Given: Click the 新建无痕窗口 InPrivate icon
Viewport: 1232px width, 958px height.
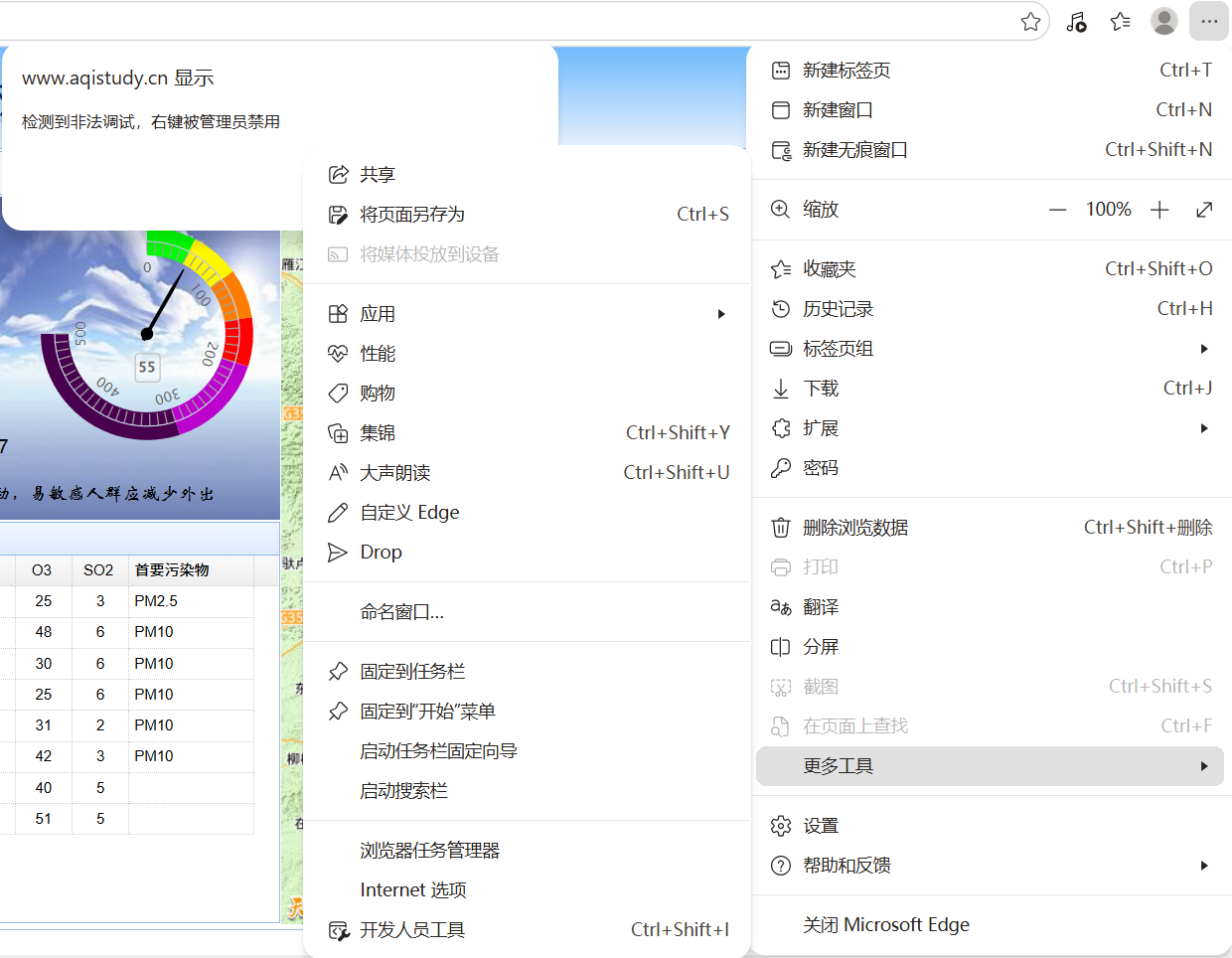Looking at the screenshot, I should [x=781, y=150].
